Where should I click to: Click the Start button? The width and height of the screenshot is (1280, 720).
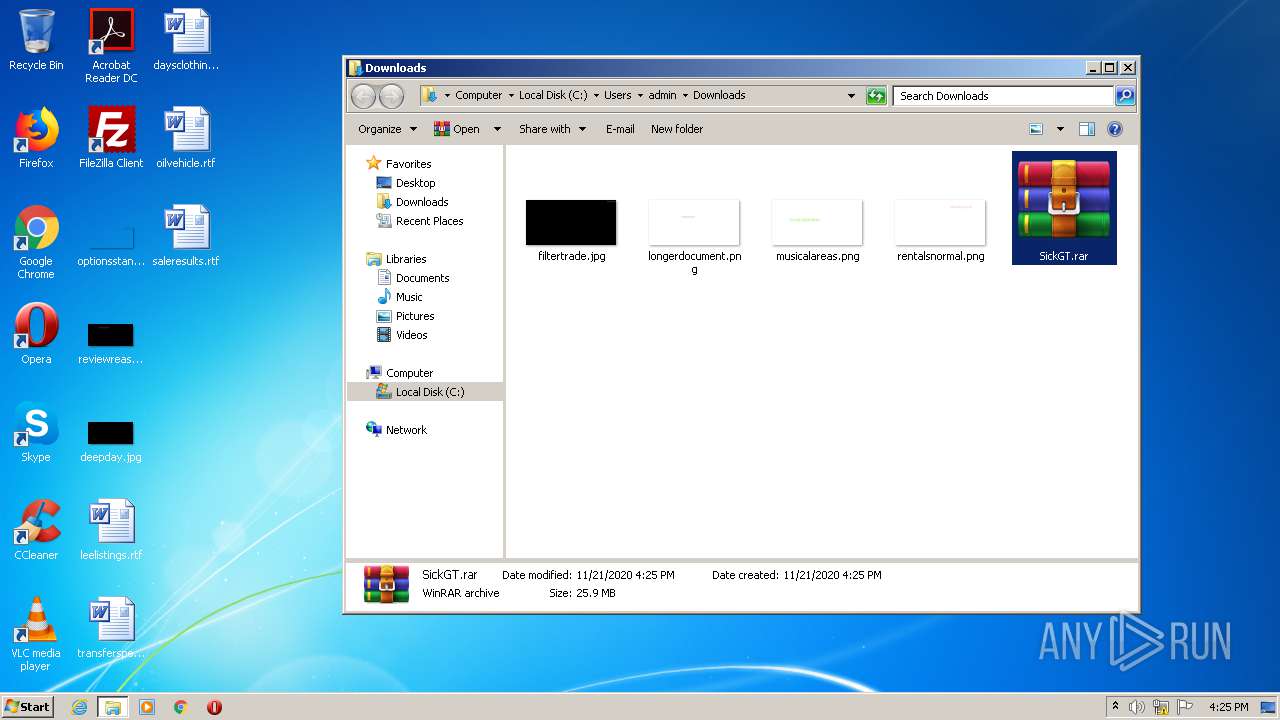(x=28, y=707)
